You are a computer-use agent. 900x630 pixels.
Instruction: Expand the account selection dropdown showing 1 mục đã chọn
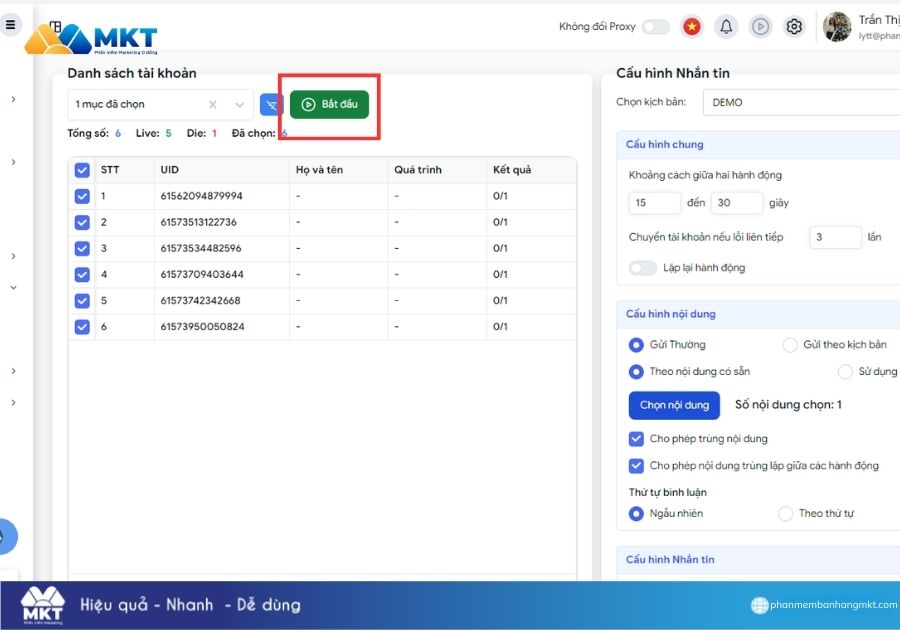(238, 104)
